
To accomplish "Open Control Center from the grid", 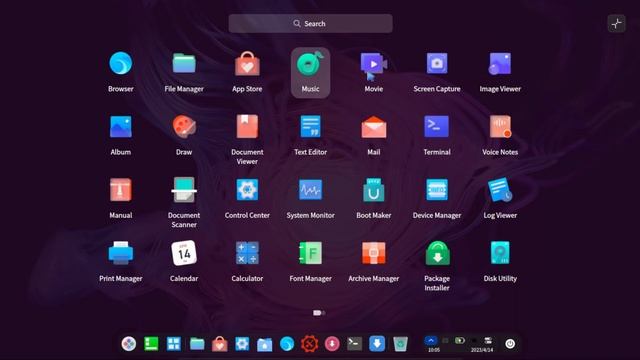I will pyautogui.click(x=247, y=190).
